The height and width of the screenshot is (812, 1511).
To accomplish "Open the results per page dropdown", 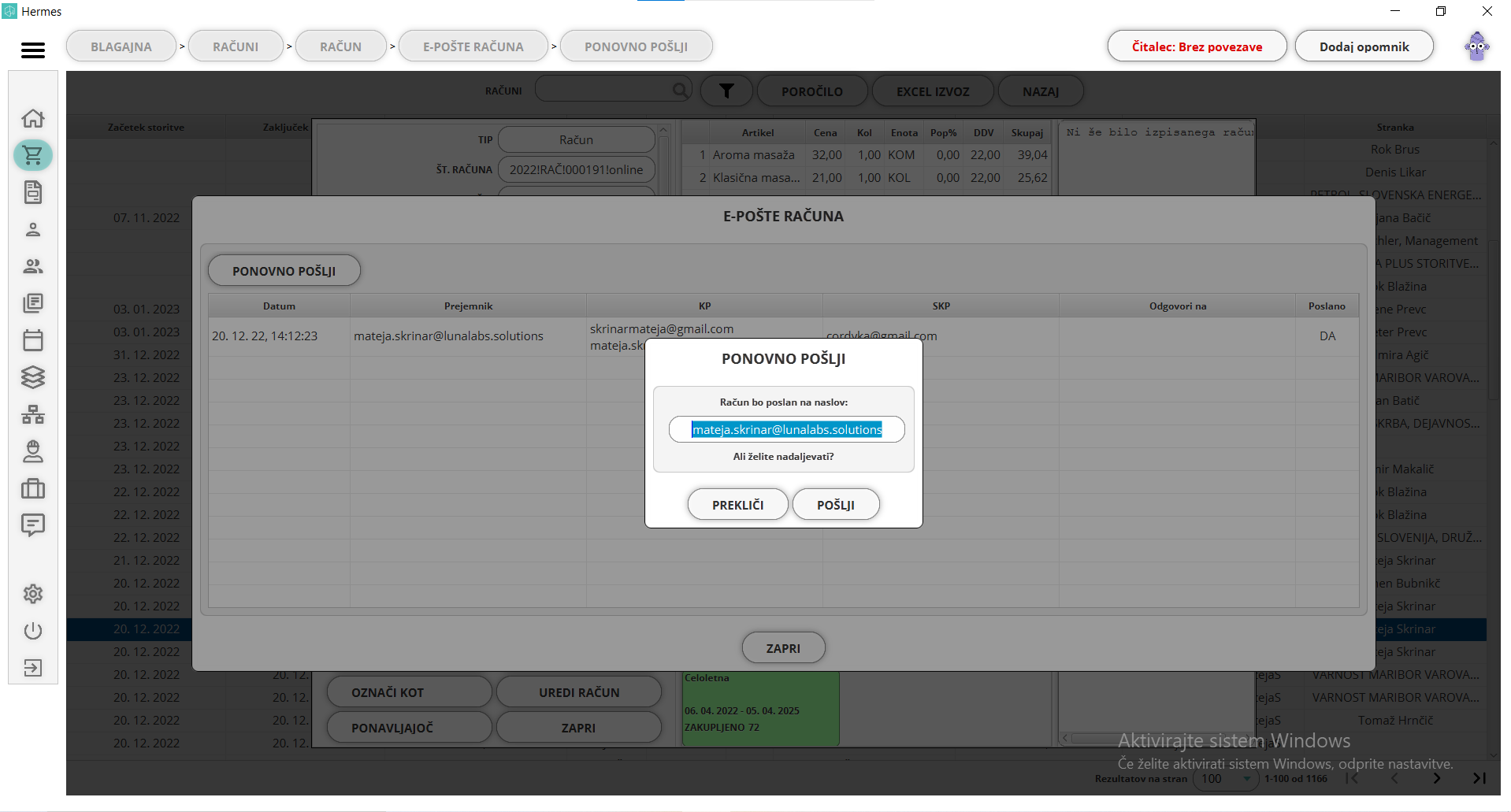I will [x=1225, y=778].
